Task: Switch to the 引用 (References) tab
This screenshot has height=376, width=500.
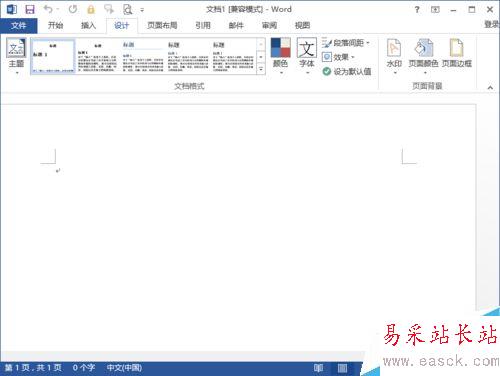Action: click(x=203, y=25)
